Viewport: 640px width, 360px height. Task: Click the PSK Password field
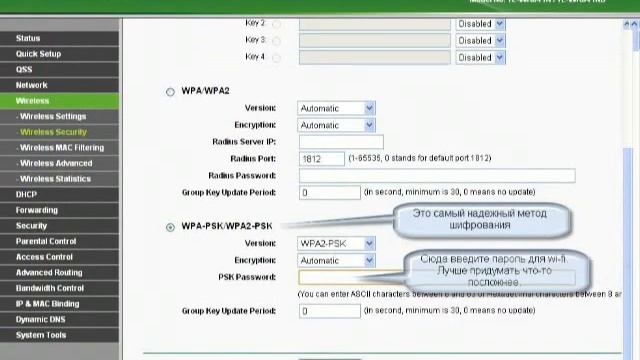[x=437, y=278]
